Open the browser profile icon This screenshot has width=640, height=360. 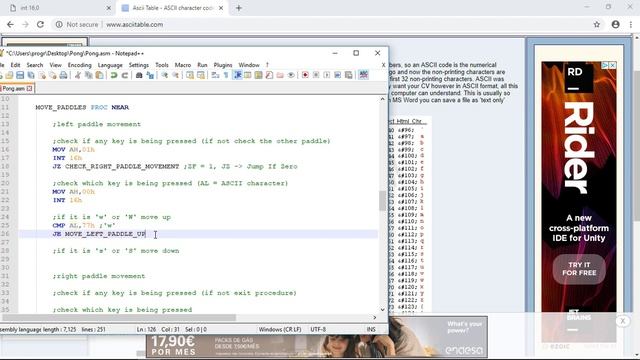coord(616,24)
